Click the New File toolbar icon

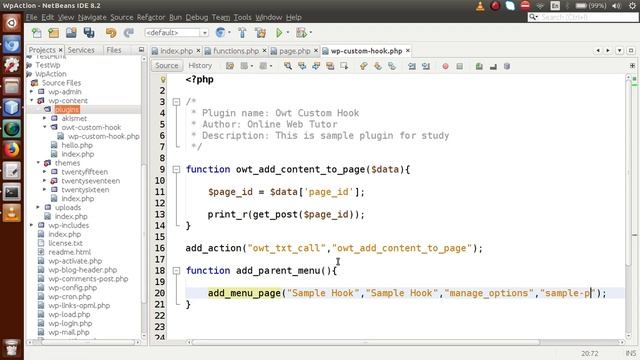point(36,33)
